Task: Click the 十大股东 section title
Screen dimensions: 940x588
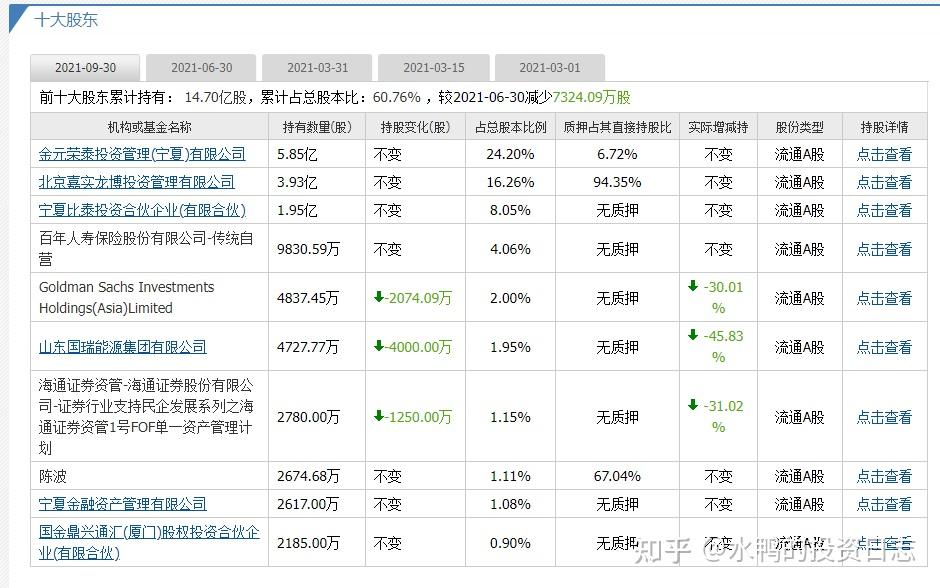Action: [66, 20]
